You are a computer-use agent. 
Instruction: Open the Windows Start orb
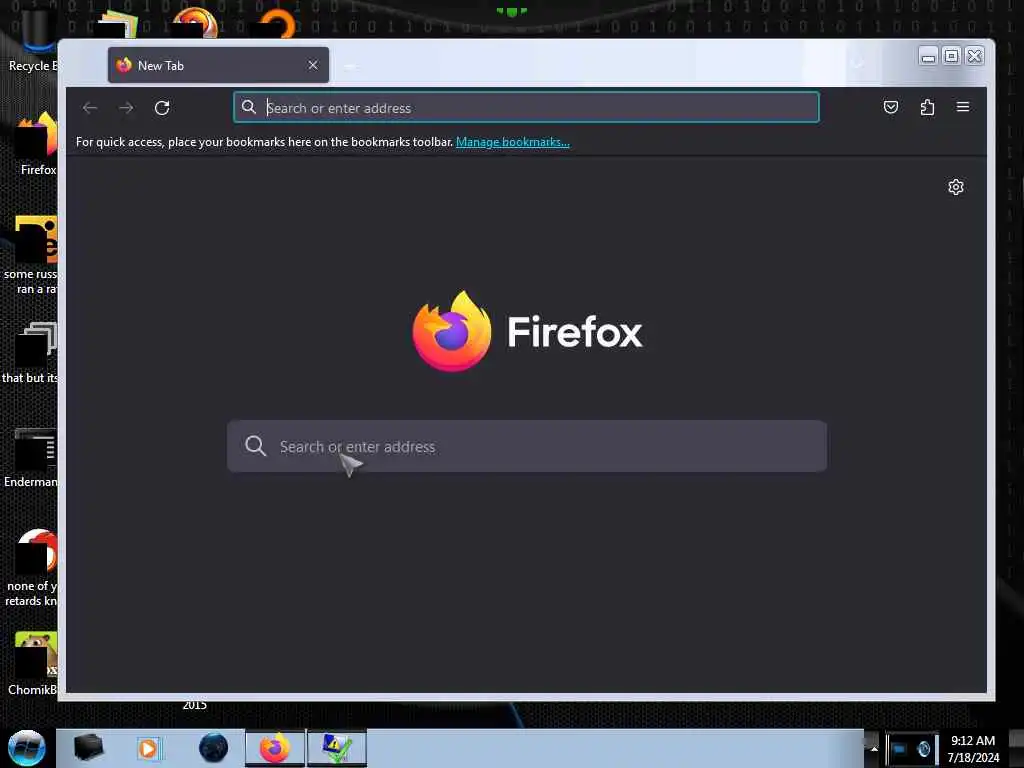[27, 748]
